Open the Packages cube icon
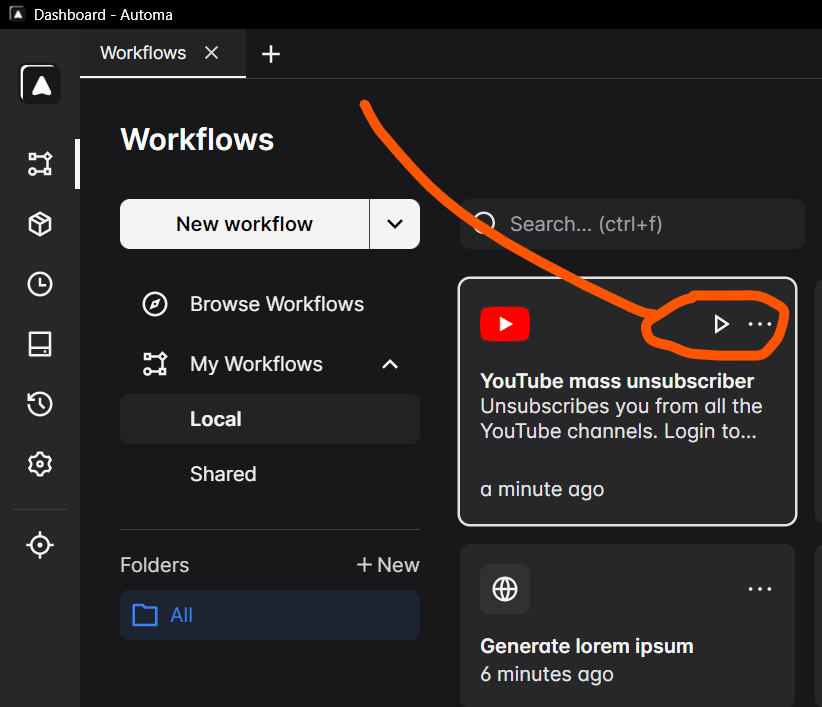Image resolution: width=822 pixels, height=707 pixels. point(40,224)
